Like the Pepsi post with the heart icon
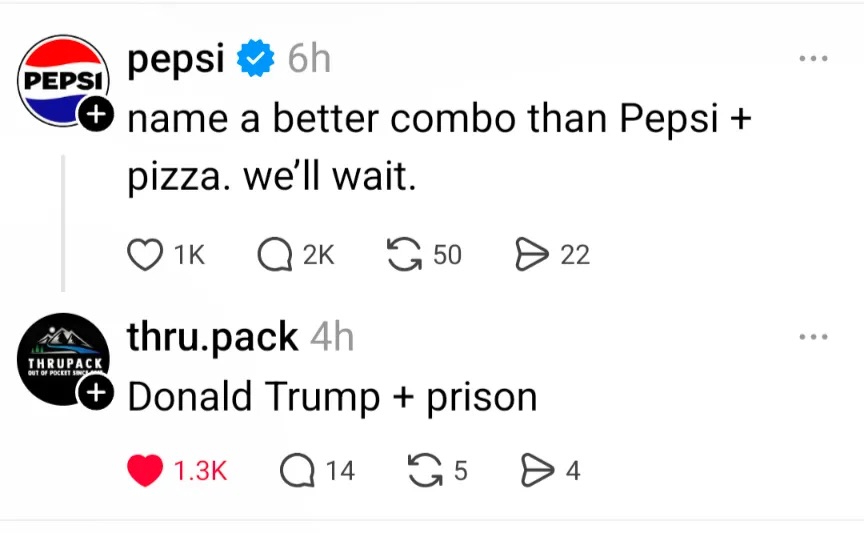864x533 pixels. point(146,256)
